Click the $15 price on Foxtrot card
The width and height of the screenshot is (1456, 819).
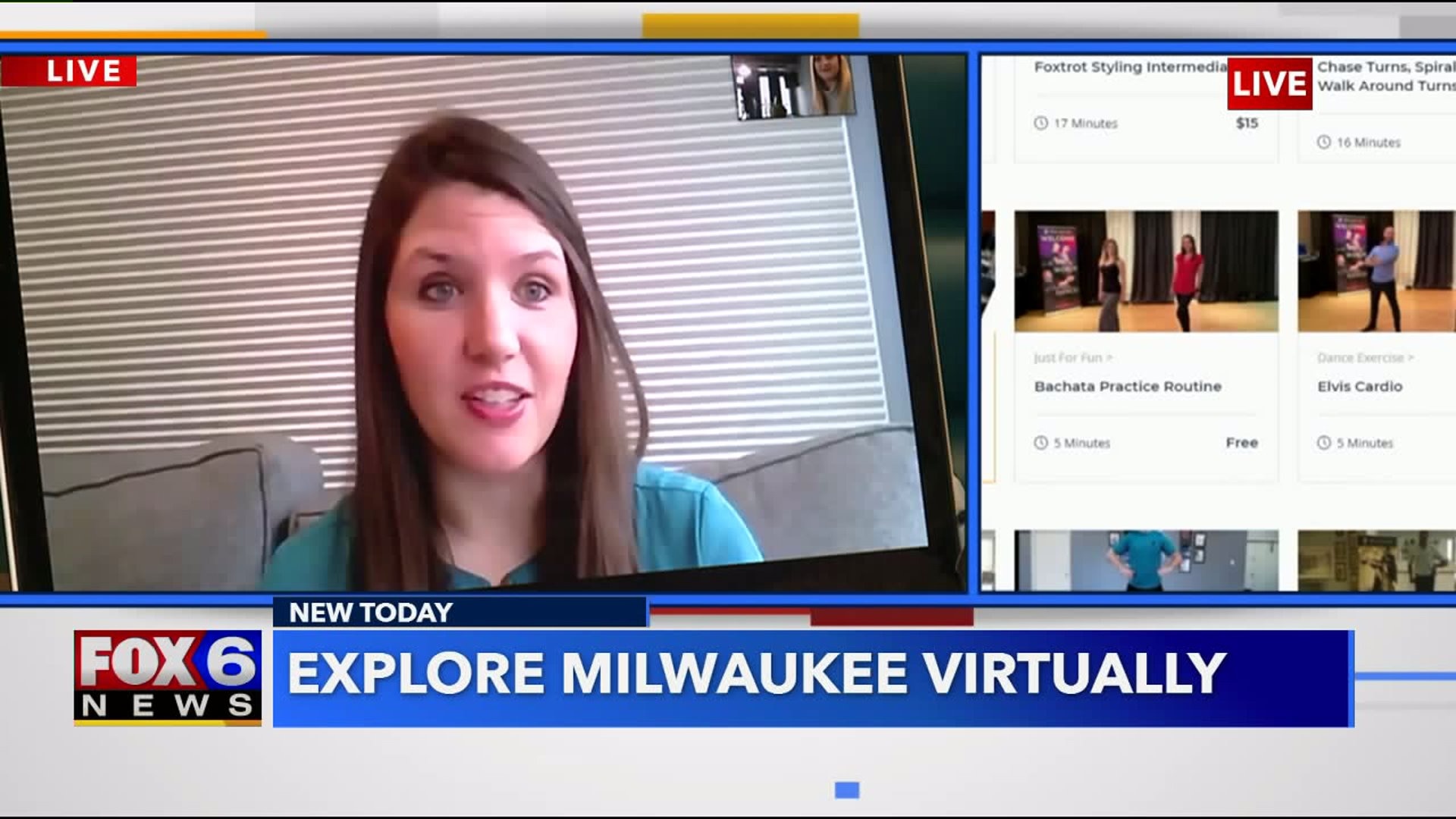point(1247,123)
